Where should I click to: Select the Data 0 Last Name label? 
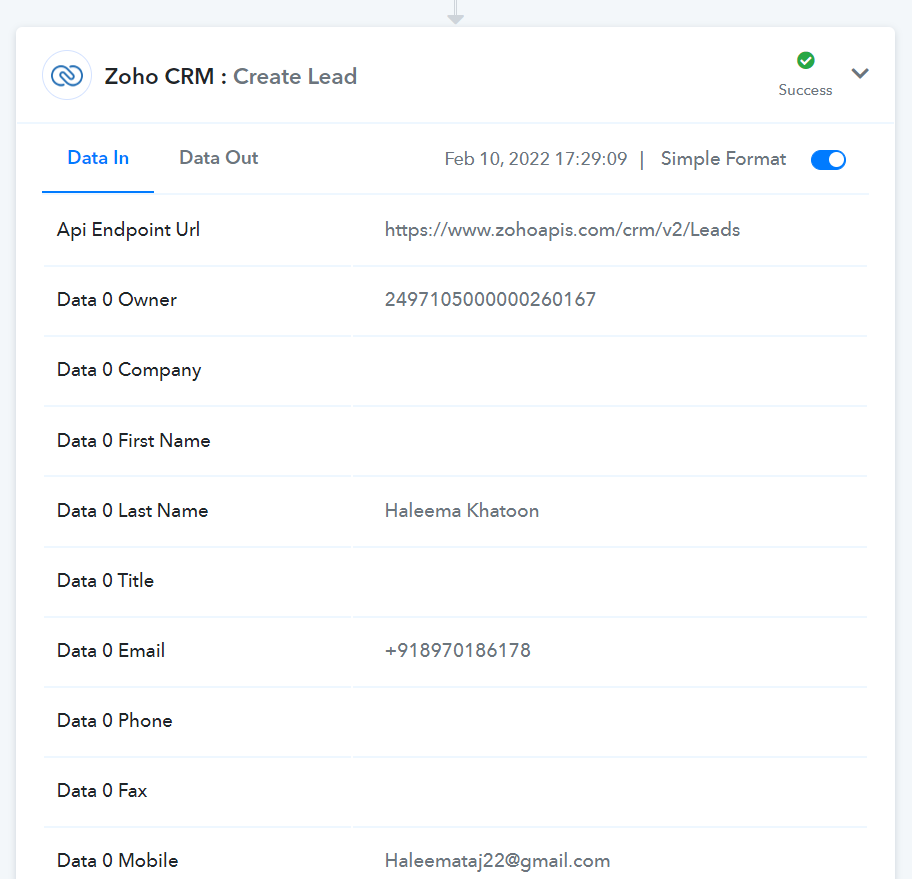tap(133, 511)
